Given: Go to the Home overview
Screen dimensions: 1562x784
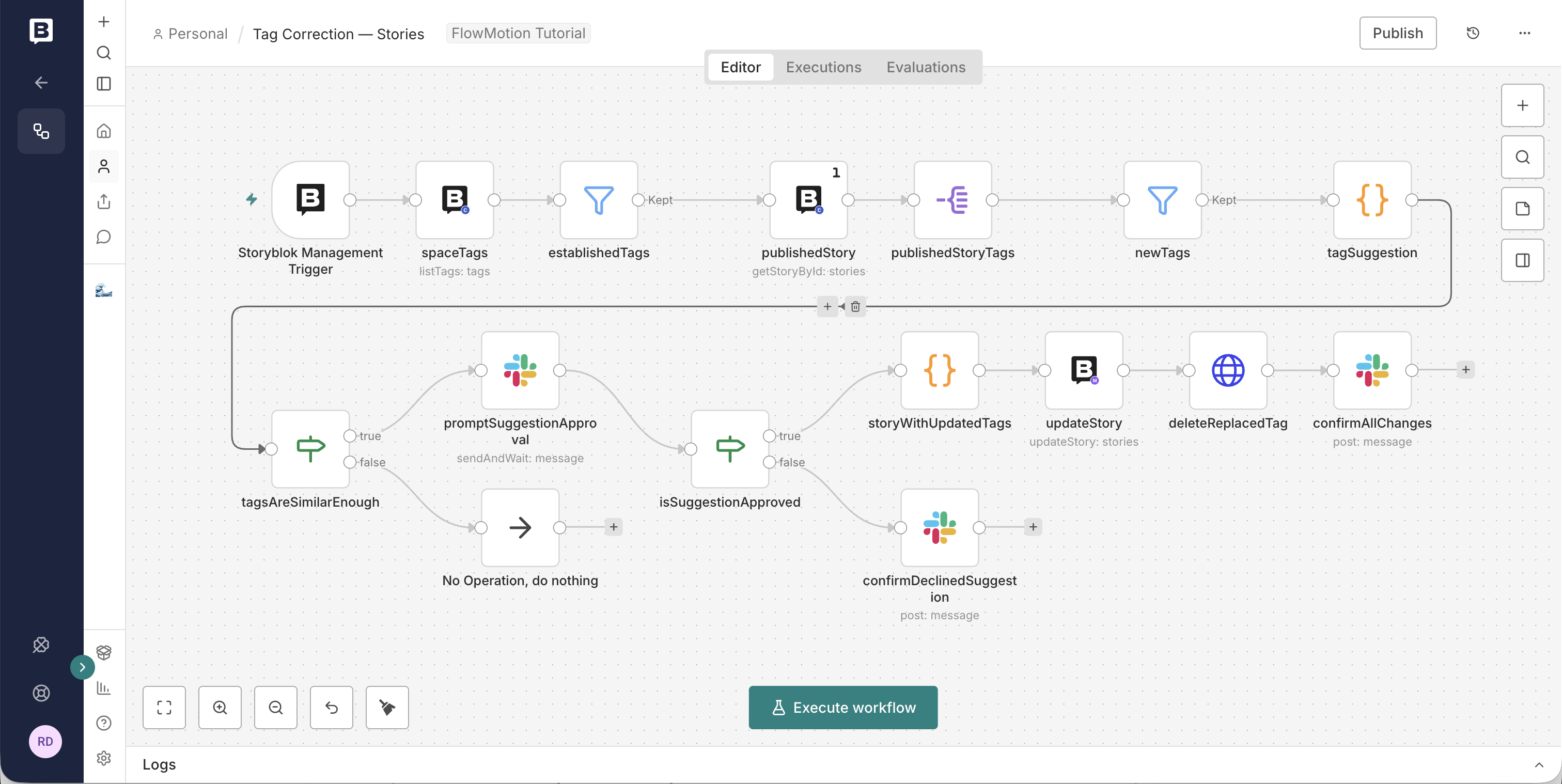Looking at the screenshot, I should tap(104, 131).
